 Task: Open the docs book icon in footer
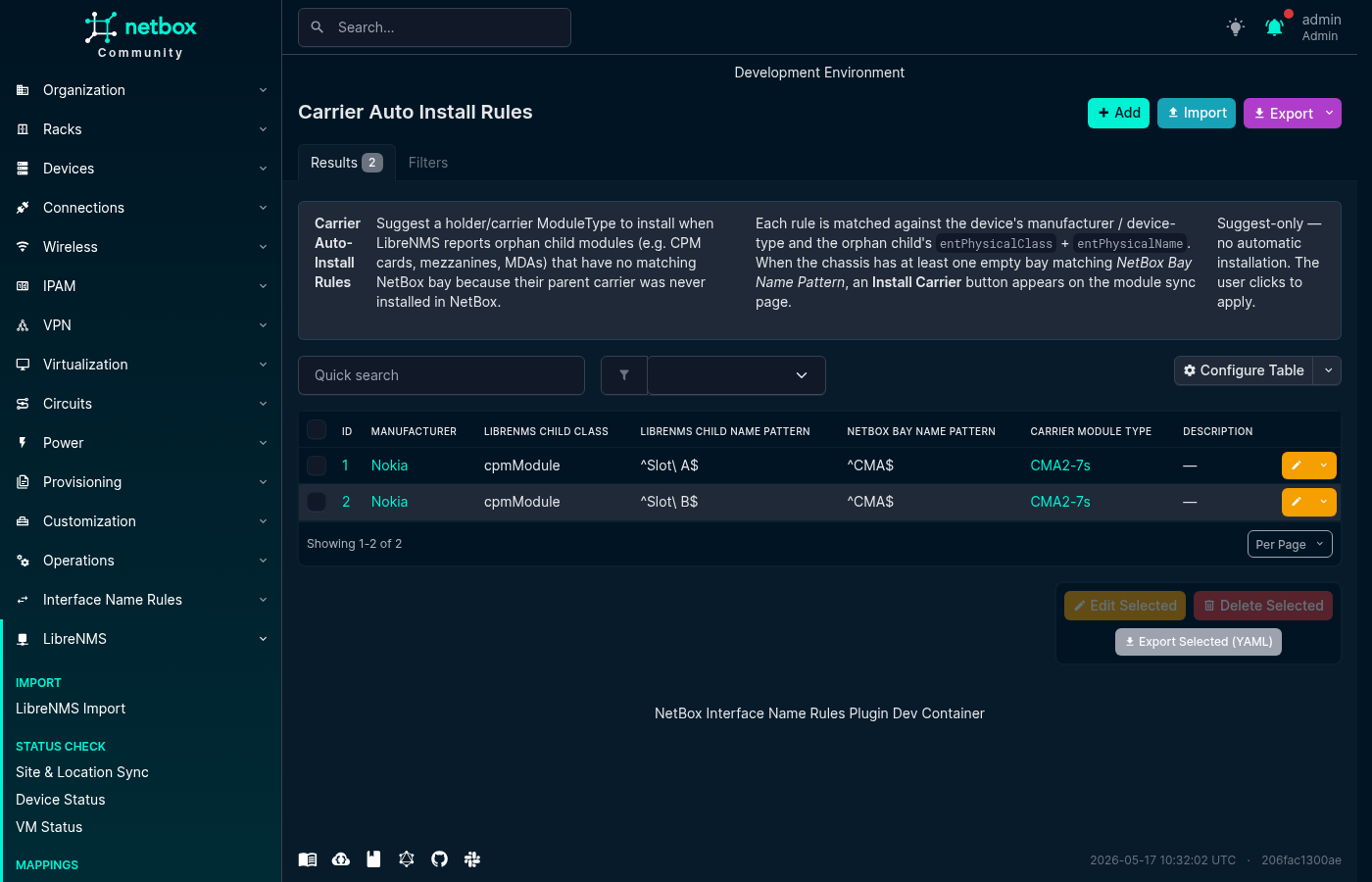click(x=308, y=859)
